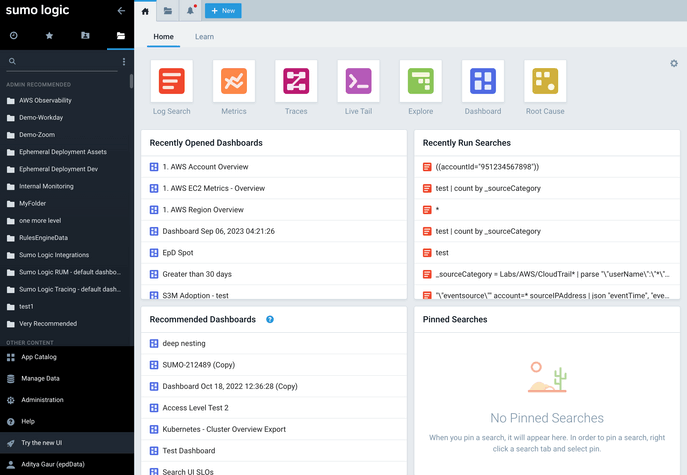687x475 pixels.
Task: Run the recent search named test
Action: click(547, 253)
